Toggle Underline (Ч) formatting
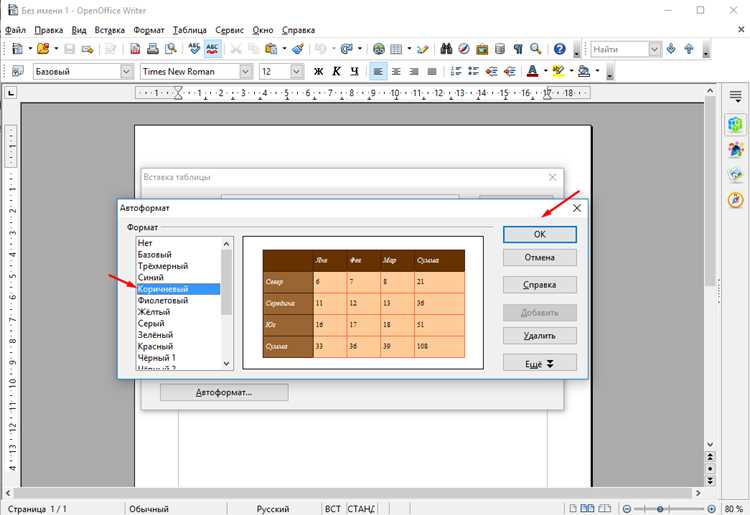This screenshot has height=515, width=750. pos(354,71)
